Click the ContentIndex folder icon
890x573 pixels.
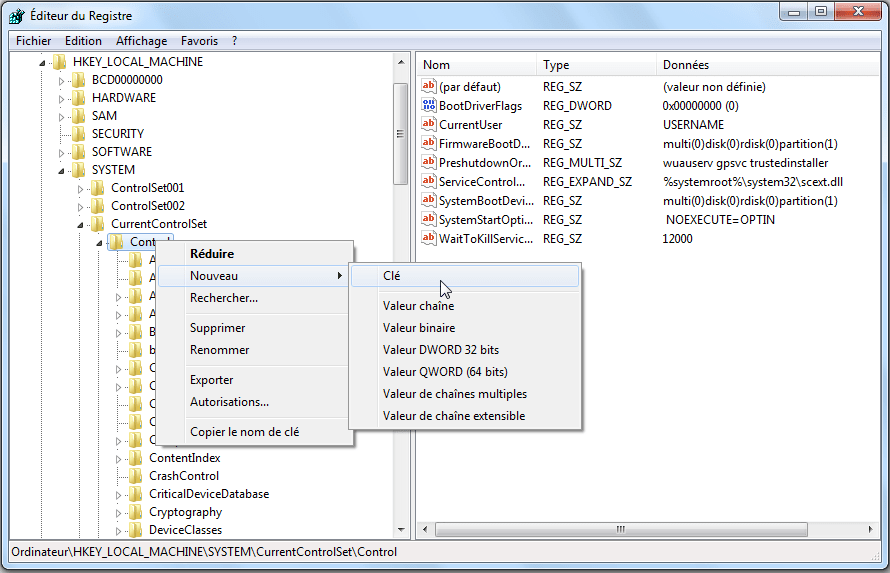tap(136, 458)
